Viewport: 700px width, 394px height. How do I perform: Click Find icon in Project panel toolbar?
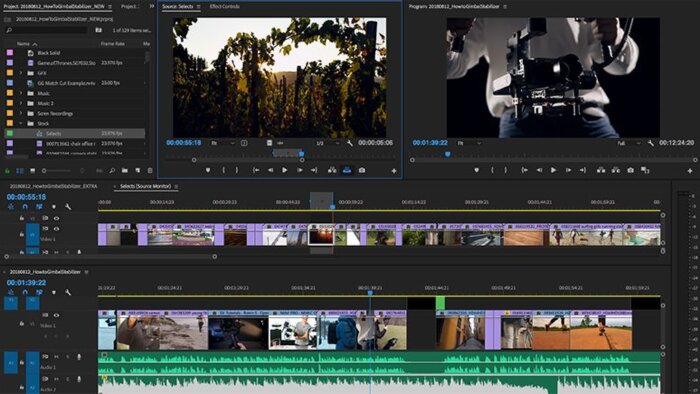[112, 170]
